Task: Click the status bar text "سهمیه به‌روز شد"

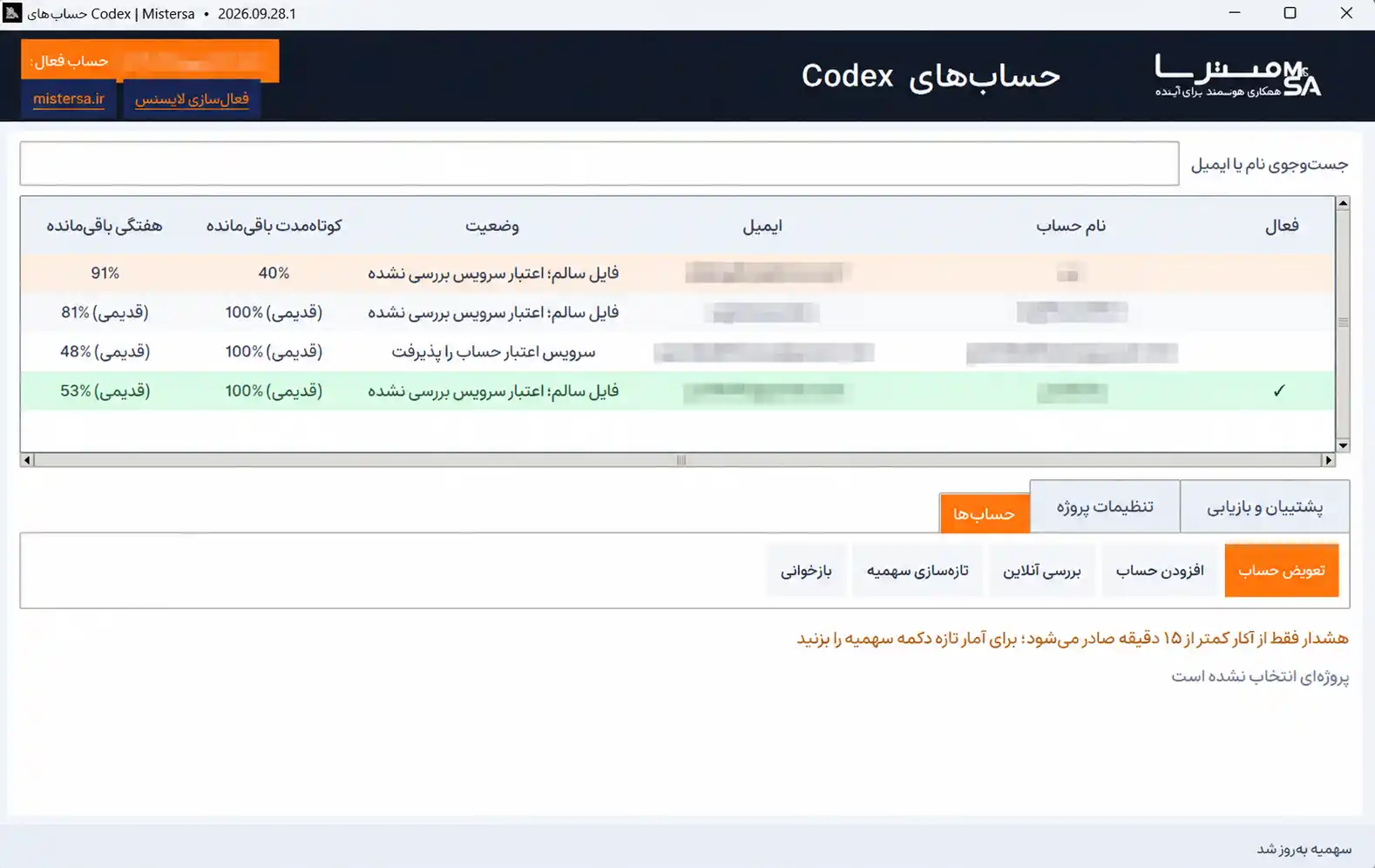Action: pyautogui.click(x=1304, y=849)
